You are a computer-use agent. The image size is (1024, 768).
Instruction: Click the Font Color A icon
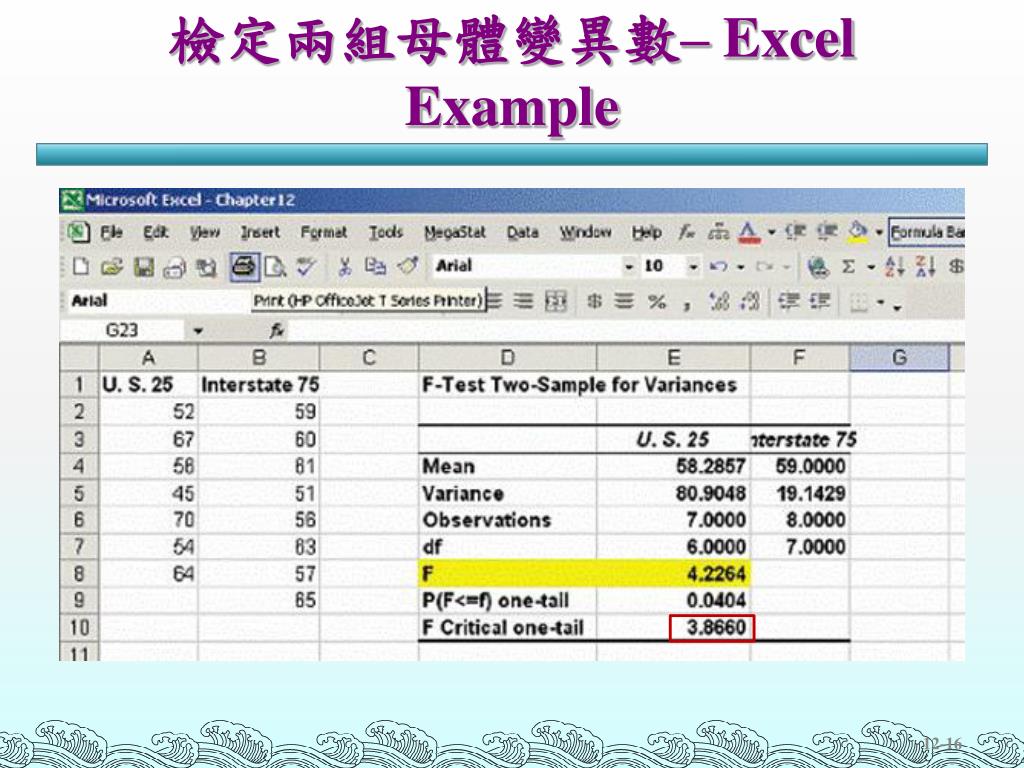(749, 232)
